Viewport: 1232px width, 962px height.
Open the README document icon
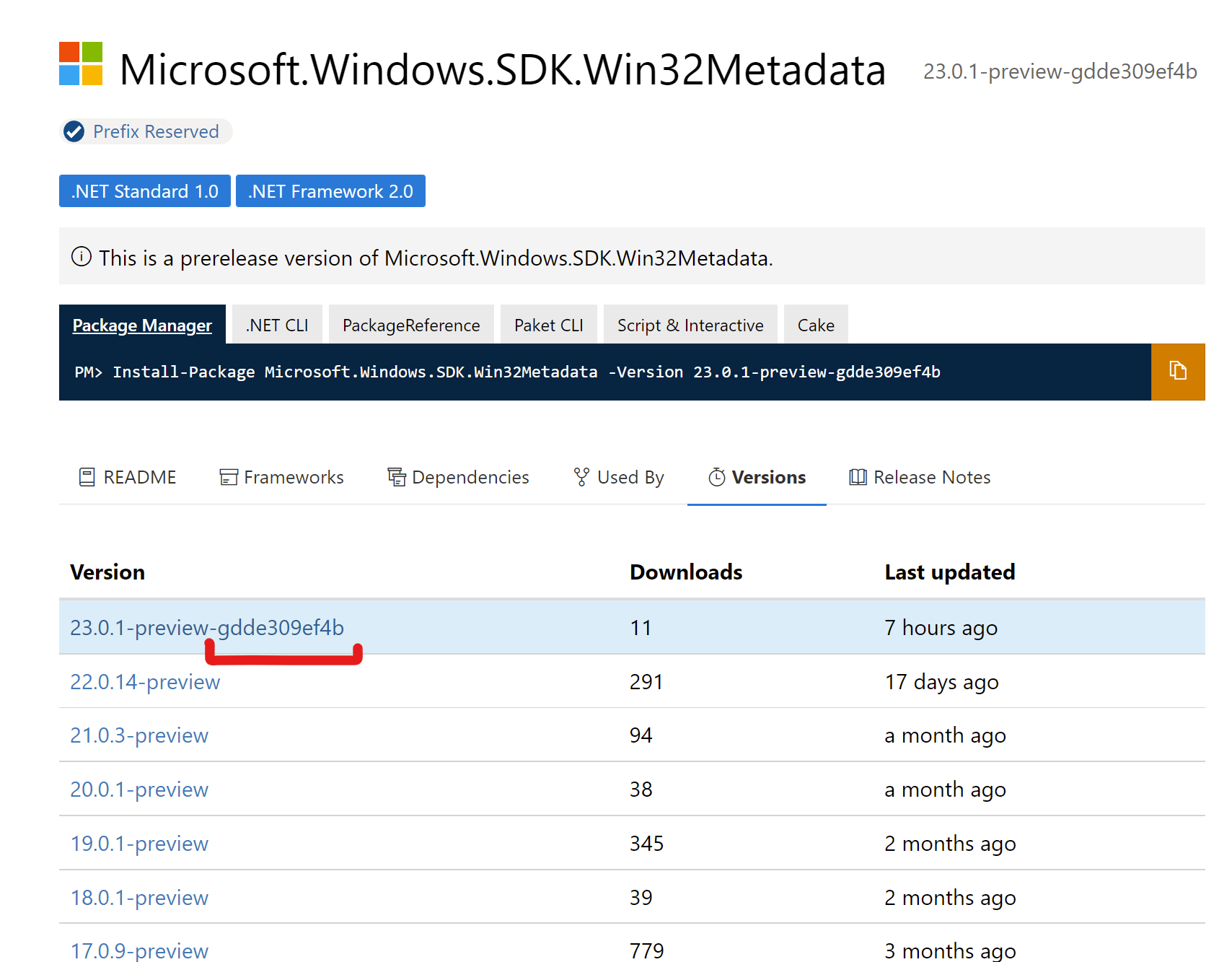(87, 476)
